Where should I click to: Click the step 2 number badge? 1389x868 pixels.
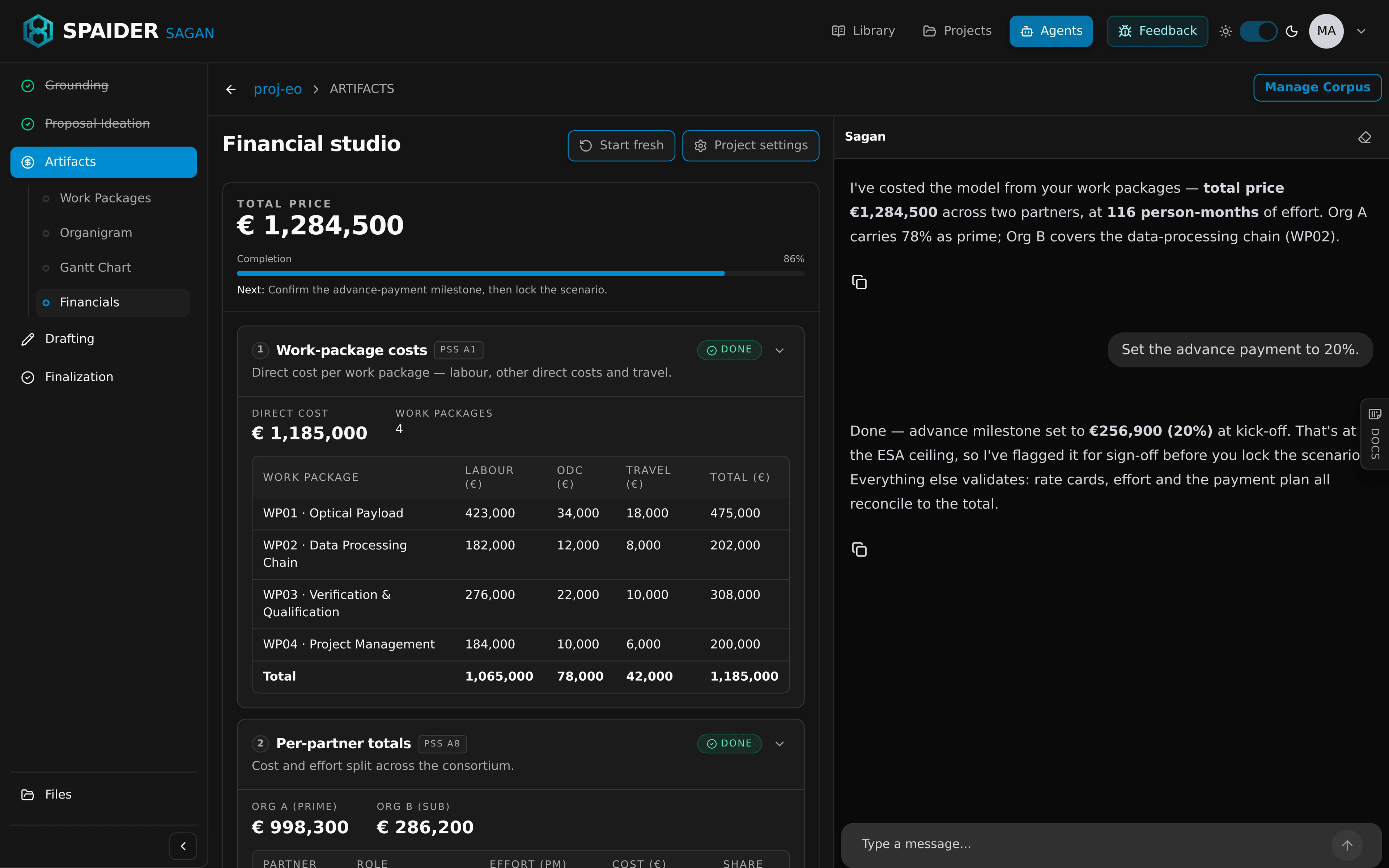[x=260, y=744]
